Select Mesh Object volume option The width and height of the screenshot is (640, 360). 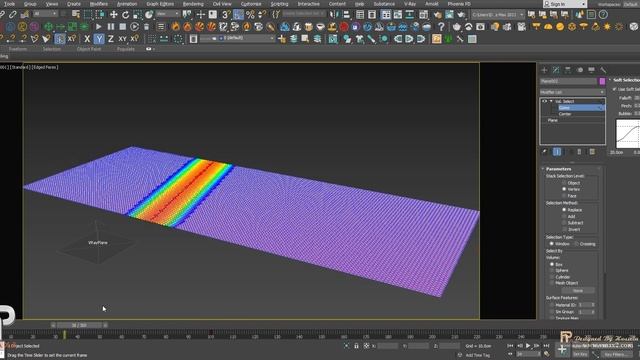click(552, 283)
